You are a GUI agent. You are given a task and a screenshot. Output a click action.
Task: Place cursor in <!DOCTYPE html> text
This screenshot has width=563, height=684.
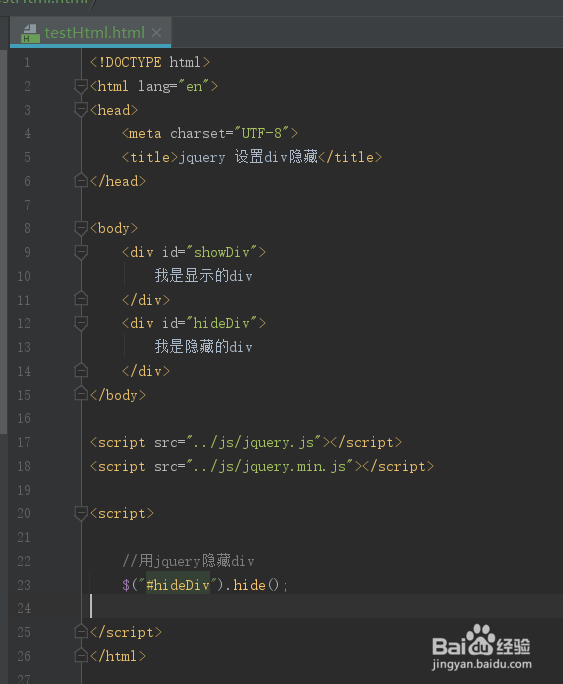click(150, 62)
